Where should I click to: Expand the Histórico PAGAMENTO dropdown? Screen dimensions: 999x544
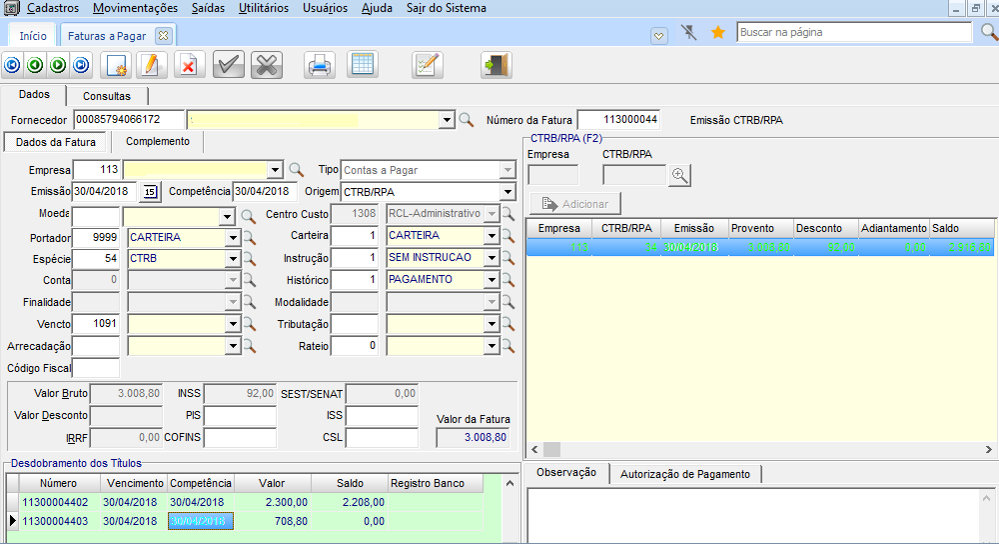click(x=491, y=280)
